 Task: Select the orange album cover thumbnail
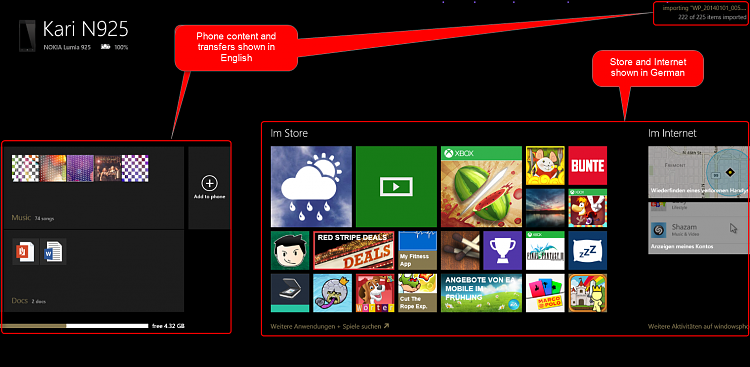point(53,168)
